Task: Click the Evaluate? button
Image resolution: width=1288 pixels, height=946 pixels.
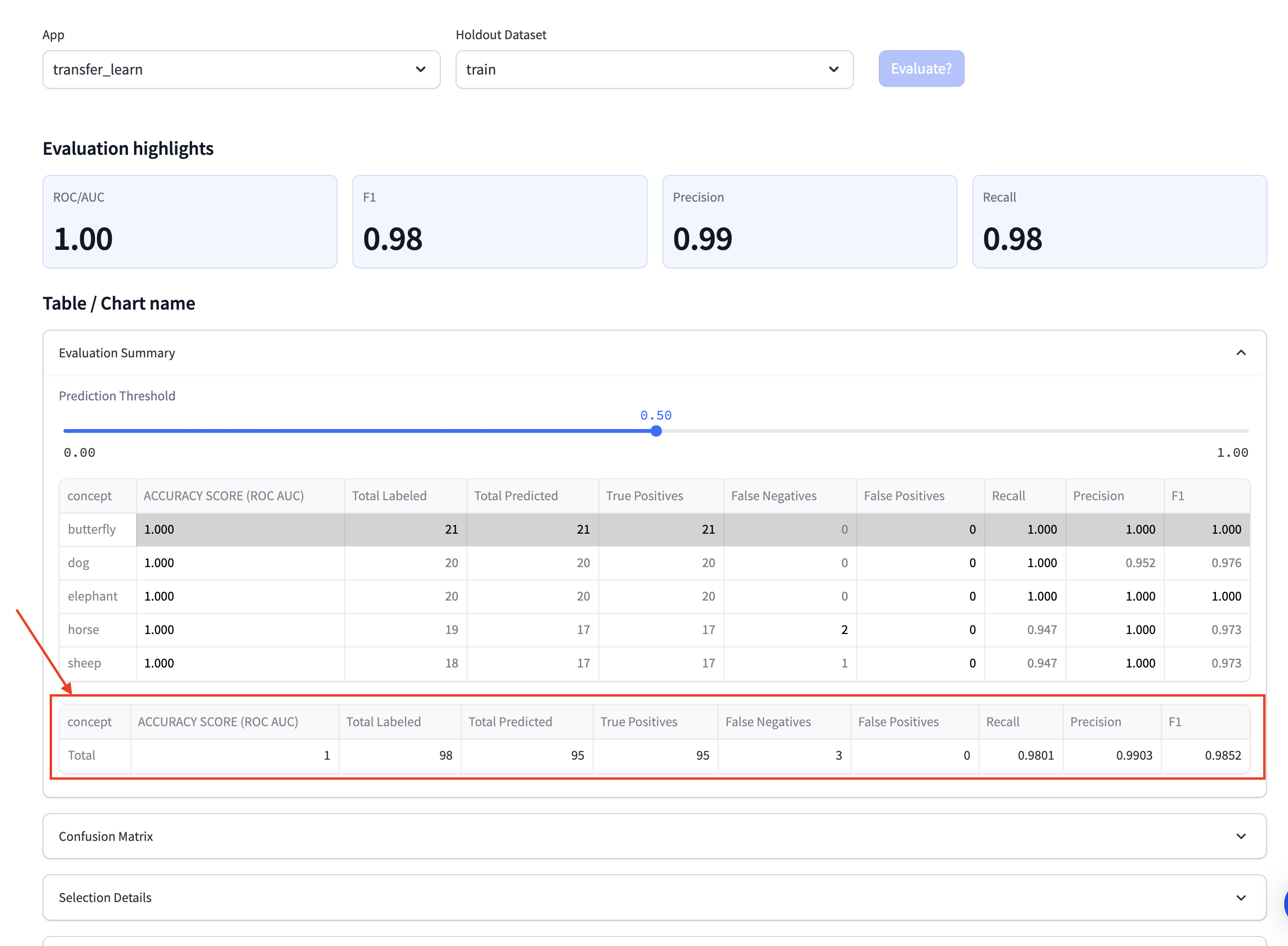Action: 920,69
